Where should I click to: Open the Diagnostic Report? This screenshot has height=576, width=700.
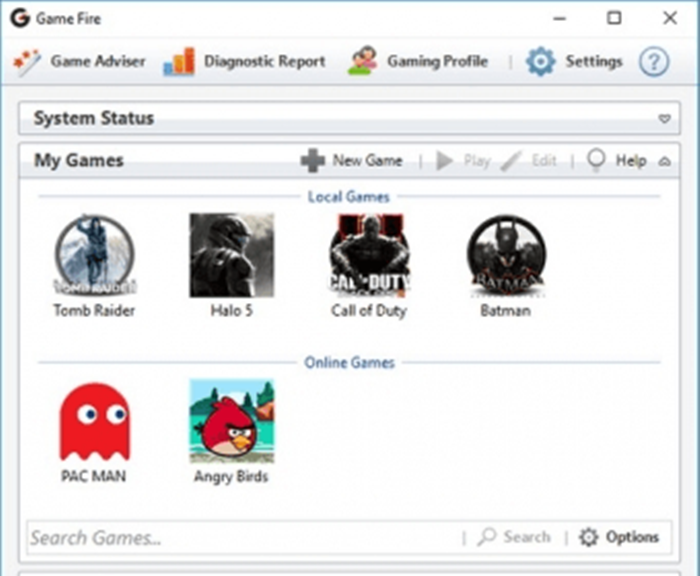[x=245, y=62]
